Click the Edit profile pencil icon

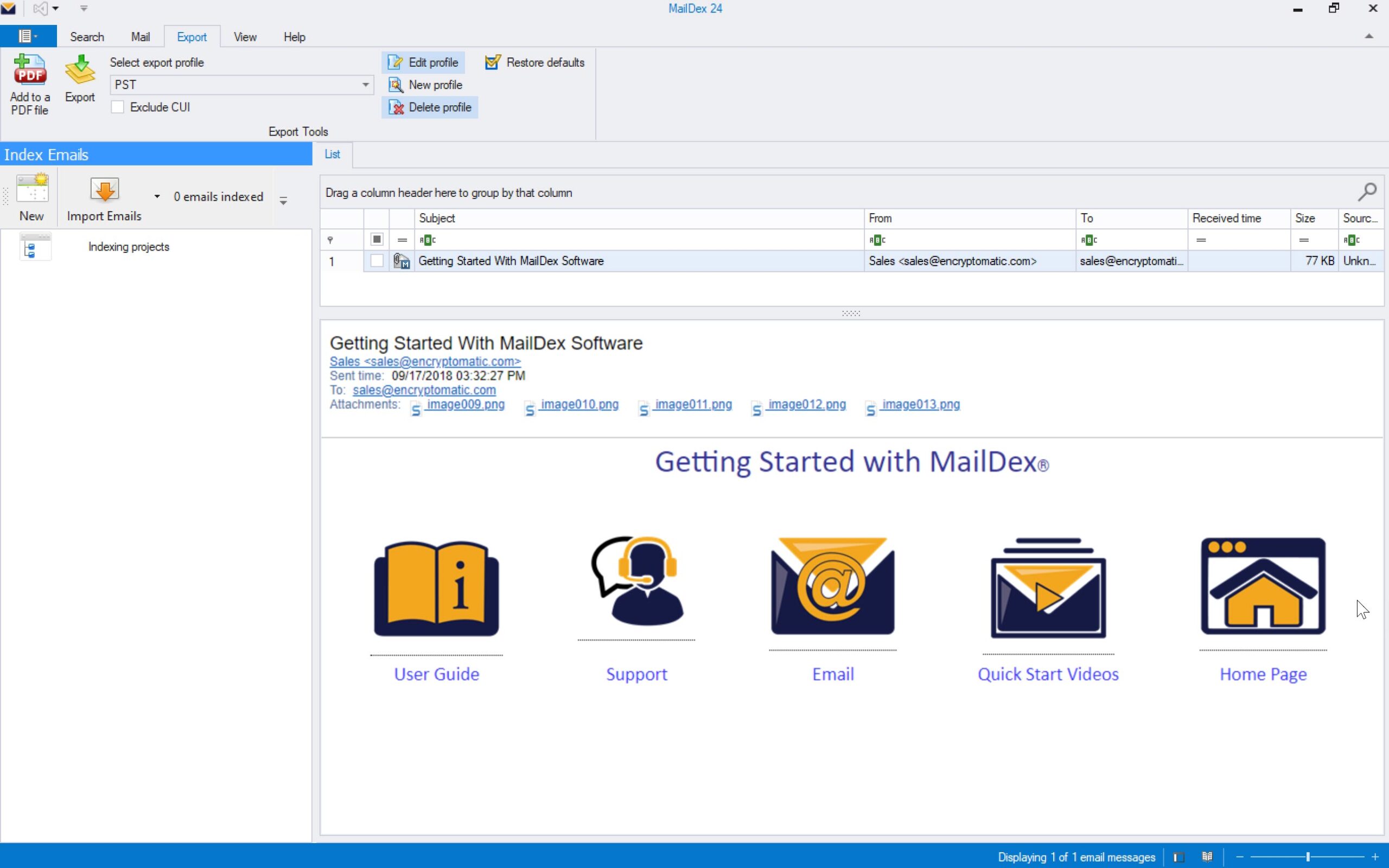tap(395, 62)
